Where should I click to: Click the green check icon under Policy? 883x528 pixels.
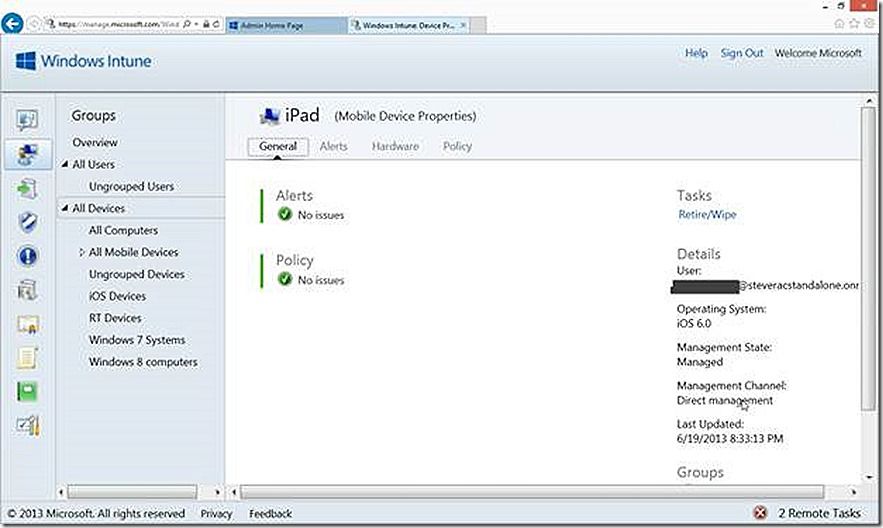pyautogui.click(x=285, y=279)
